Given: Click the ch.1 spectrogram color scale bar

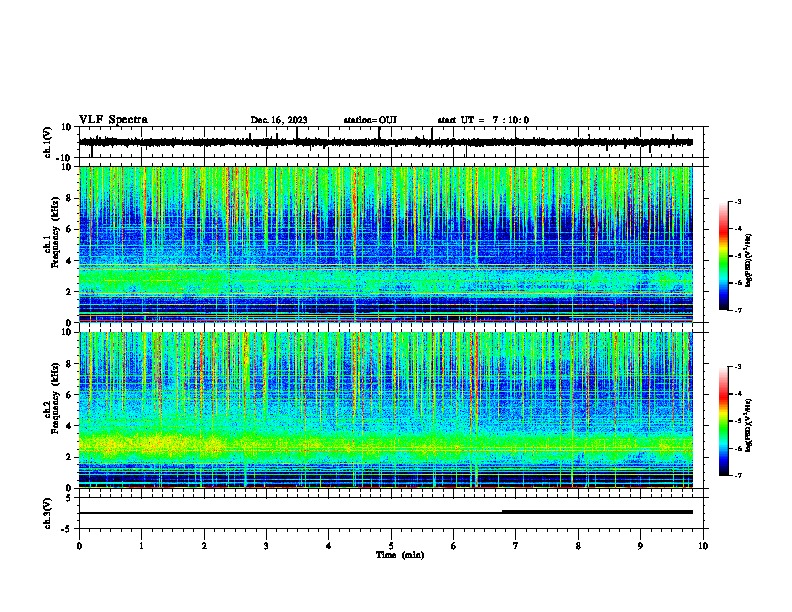Looking at the screenshot, I should tap(724, 256).
